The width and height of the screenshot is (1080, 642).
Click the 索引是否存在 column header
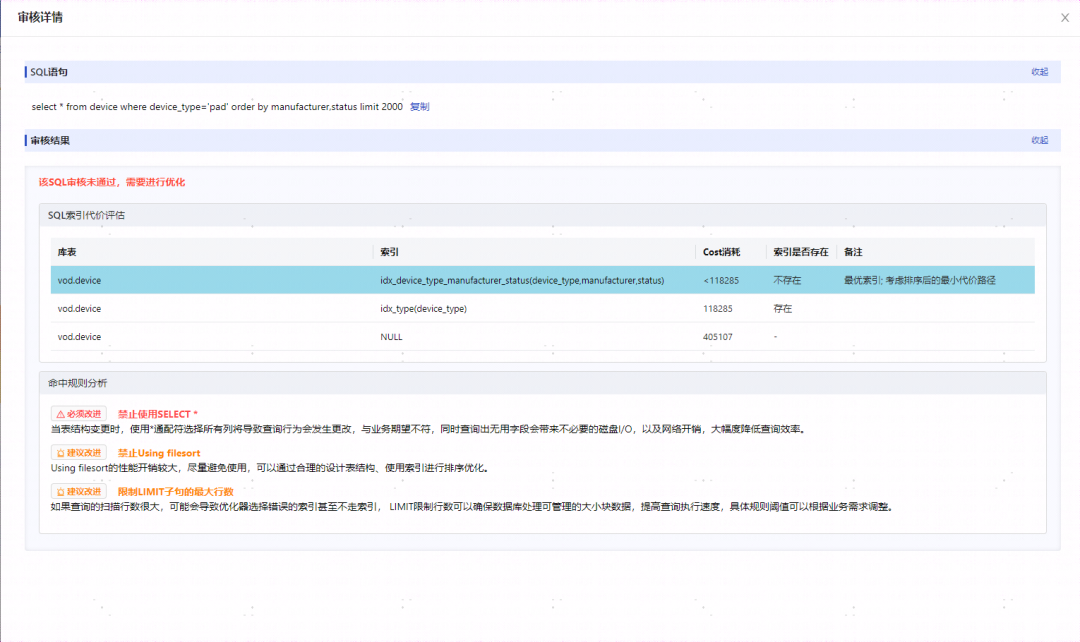point(800,252)
